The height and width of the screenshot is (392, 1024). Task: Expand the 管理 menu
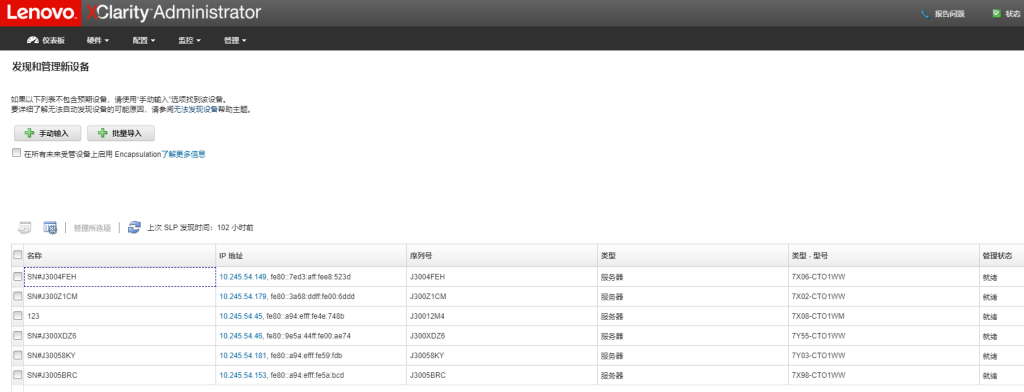pyautogui.click(x=235, y=41)
